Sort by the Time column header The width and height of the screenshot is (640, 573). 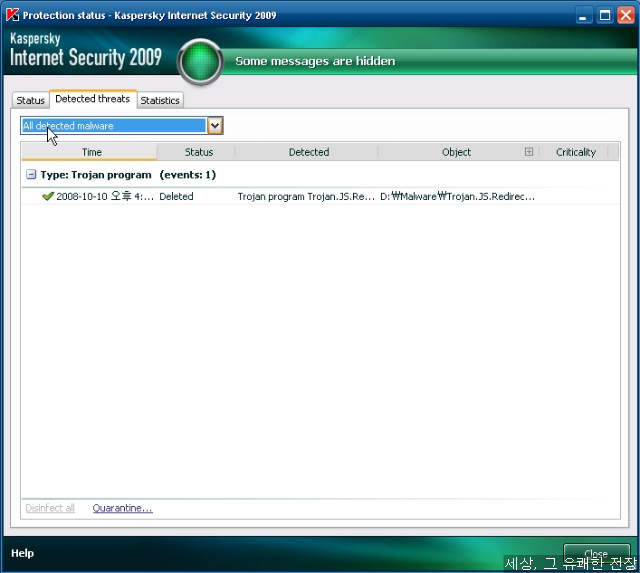[x=89, y=152]
